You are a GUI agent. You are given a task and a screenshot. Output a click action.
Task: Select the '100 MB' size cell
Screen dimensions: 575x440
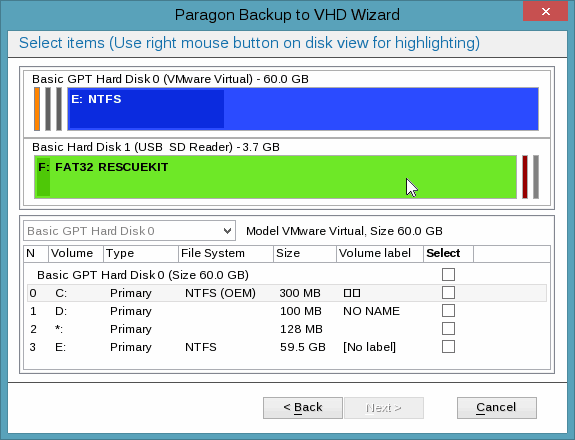point(301,311)
